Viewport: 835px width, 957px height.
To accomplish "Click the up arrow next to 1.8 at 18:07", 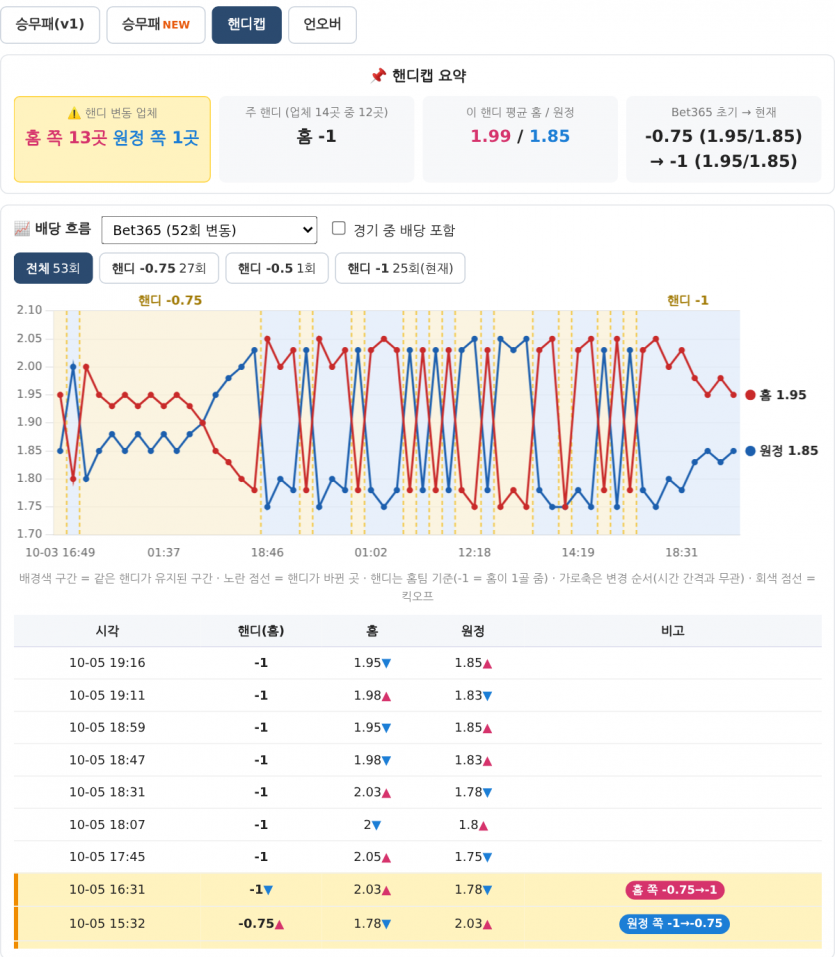I will click(x=483, y=825).
